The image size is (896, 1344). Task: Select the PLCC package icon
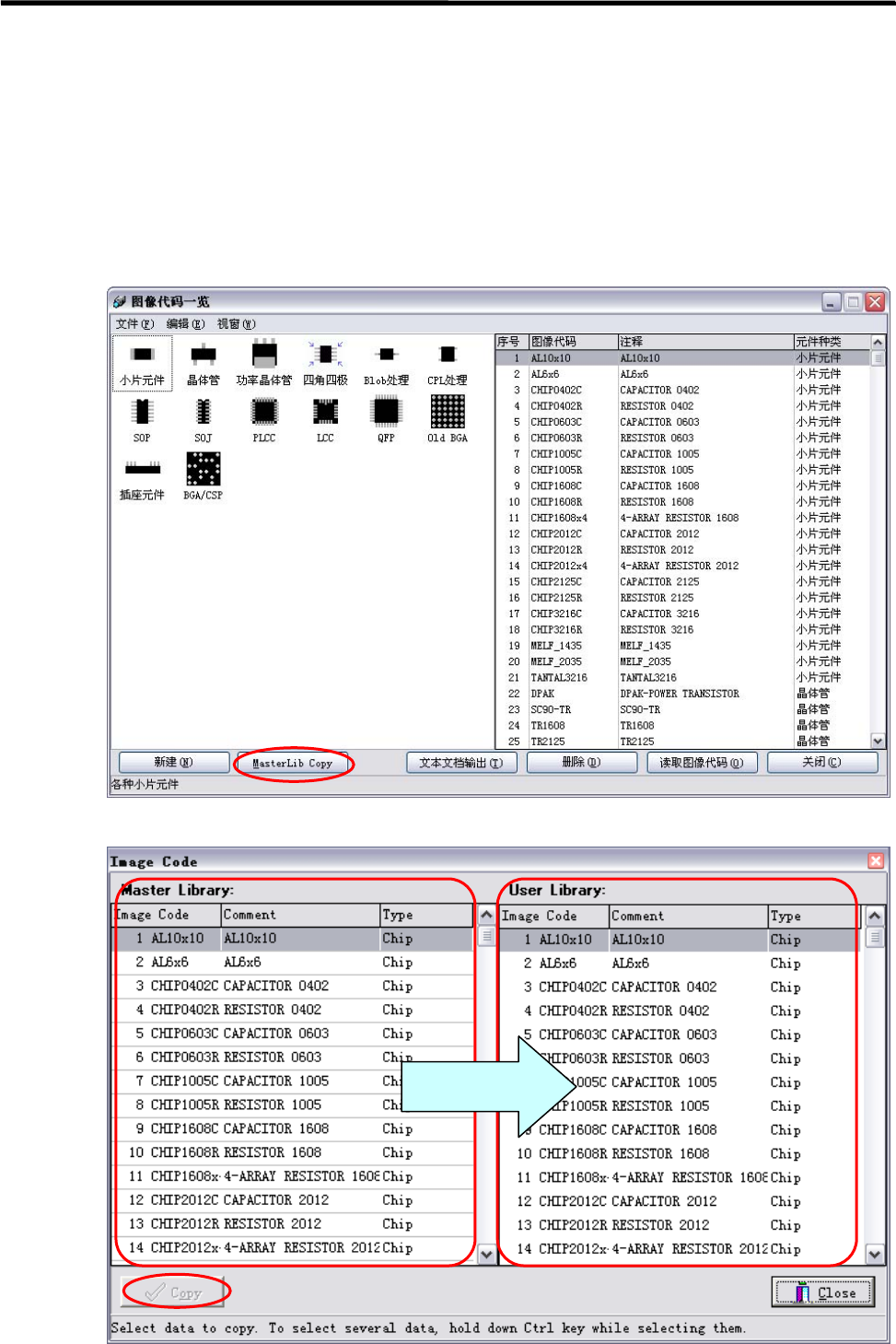264,420
